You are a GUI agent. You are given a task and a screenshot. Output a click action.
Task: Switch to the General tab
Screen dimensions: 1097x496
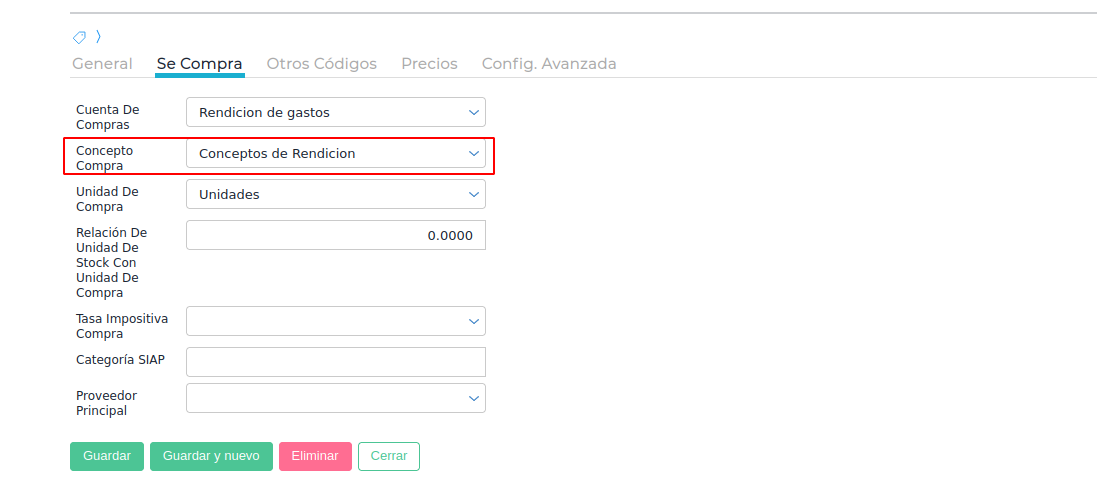pos(102,64)
